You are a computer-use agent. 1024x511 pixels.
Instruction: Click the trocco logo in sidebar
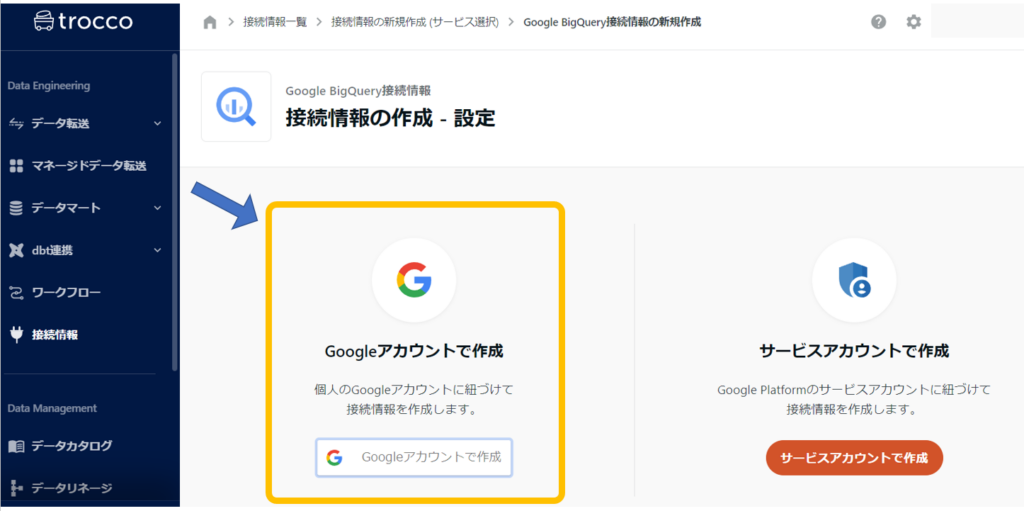coord(82,21)
